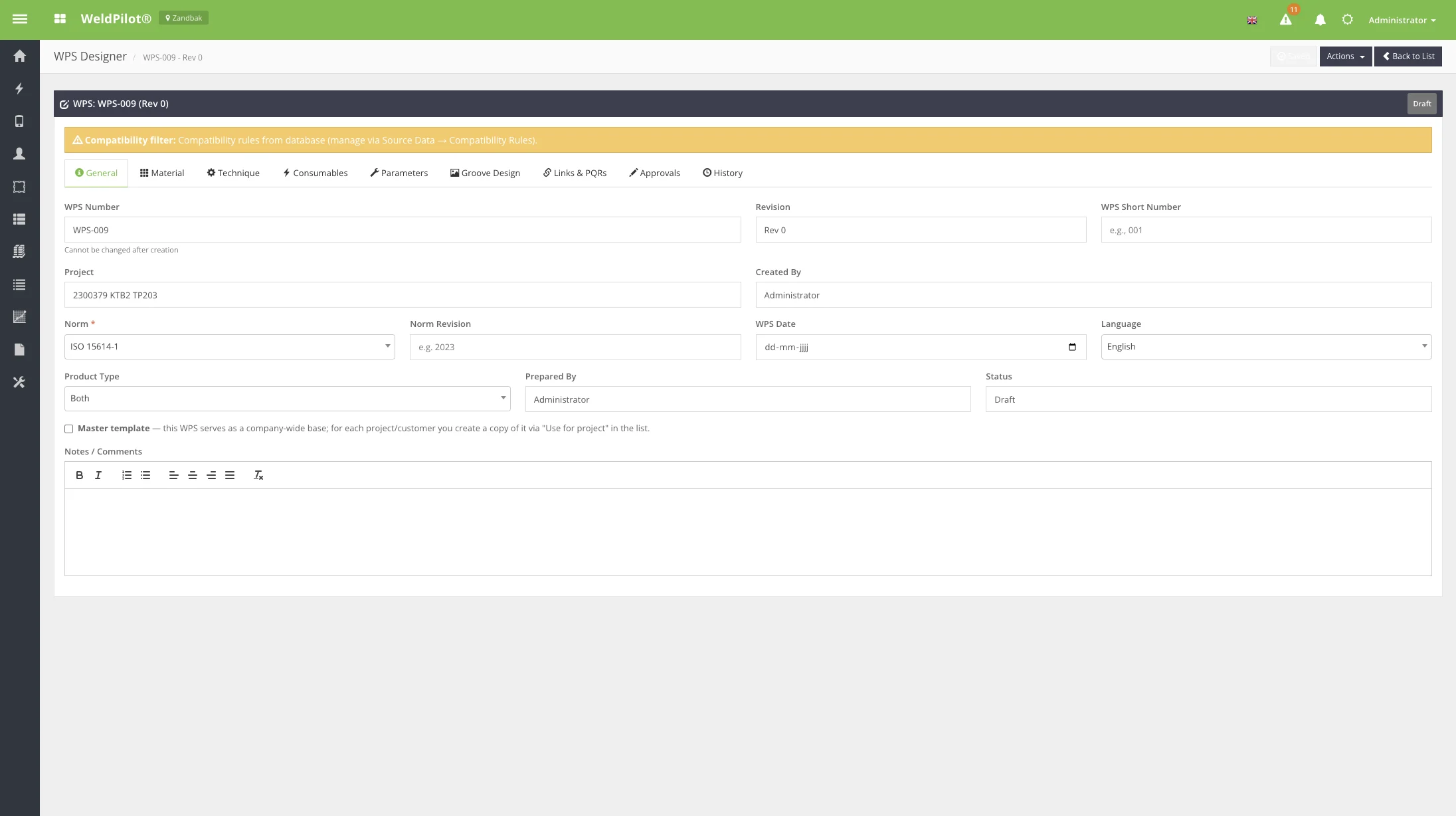Open the file document sidebar section
Viewport: 1456px width, 816px height.
click(19, 350)
